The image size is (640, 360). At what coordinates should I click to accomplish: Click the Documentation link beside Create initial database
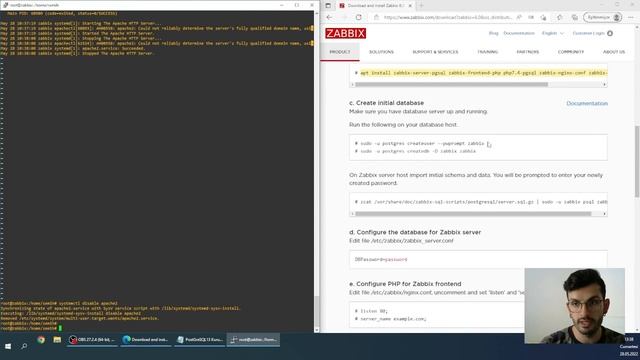click(x=587, y=103)
